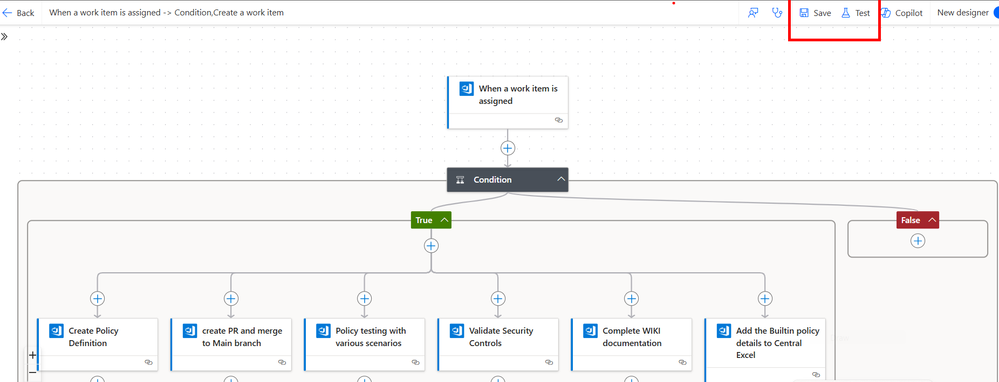
Task: Edit the flow title text
Action: pyautogui.click(x=166, y=13)
